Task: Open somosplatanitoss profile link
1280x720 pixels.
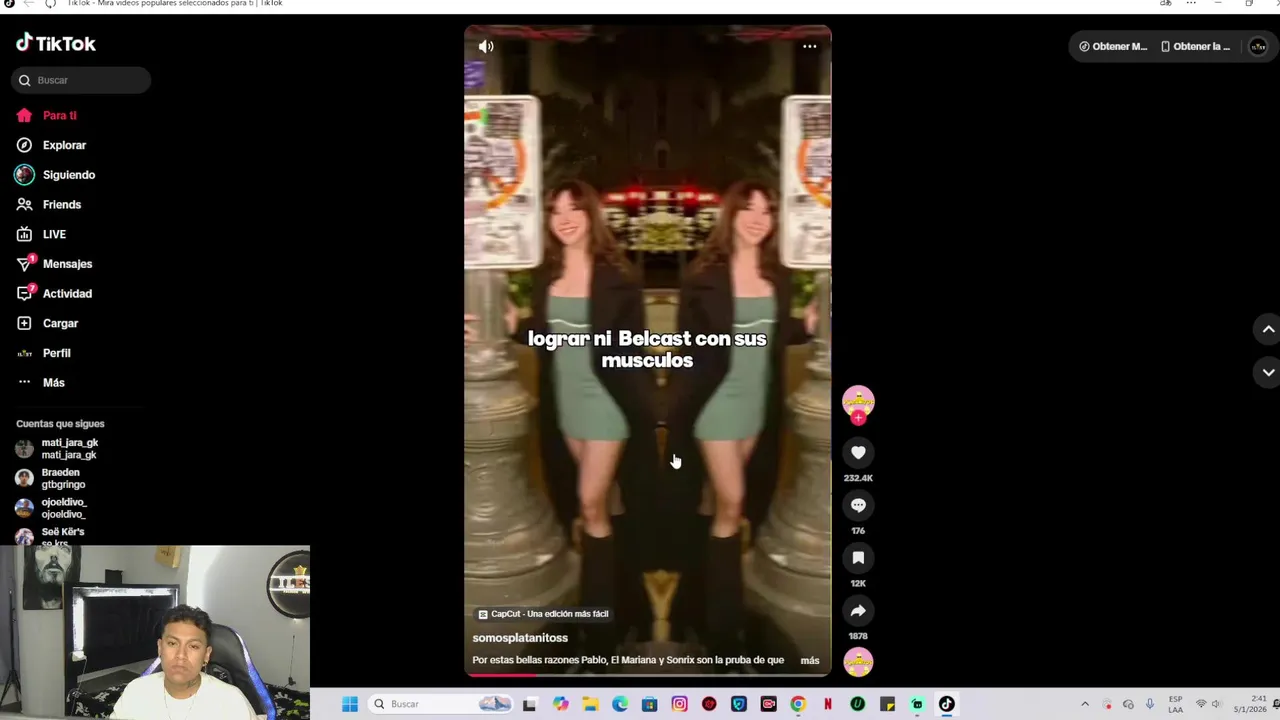Action: pos(520,638)
